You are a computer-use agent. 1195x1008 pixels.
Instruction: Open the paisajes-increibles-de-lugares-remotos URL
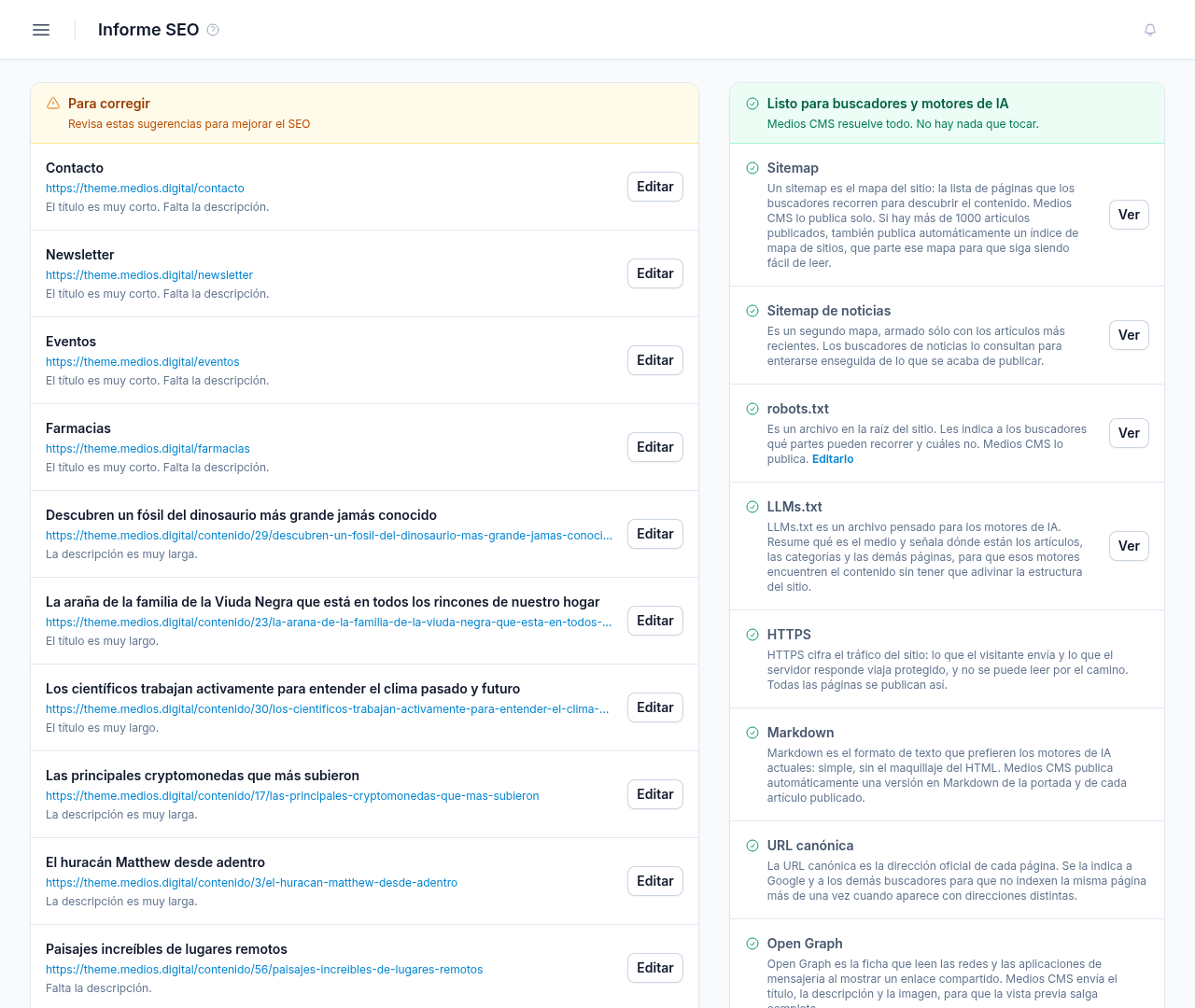click(264, 970)
